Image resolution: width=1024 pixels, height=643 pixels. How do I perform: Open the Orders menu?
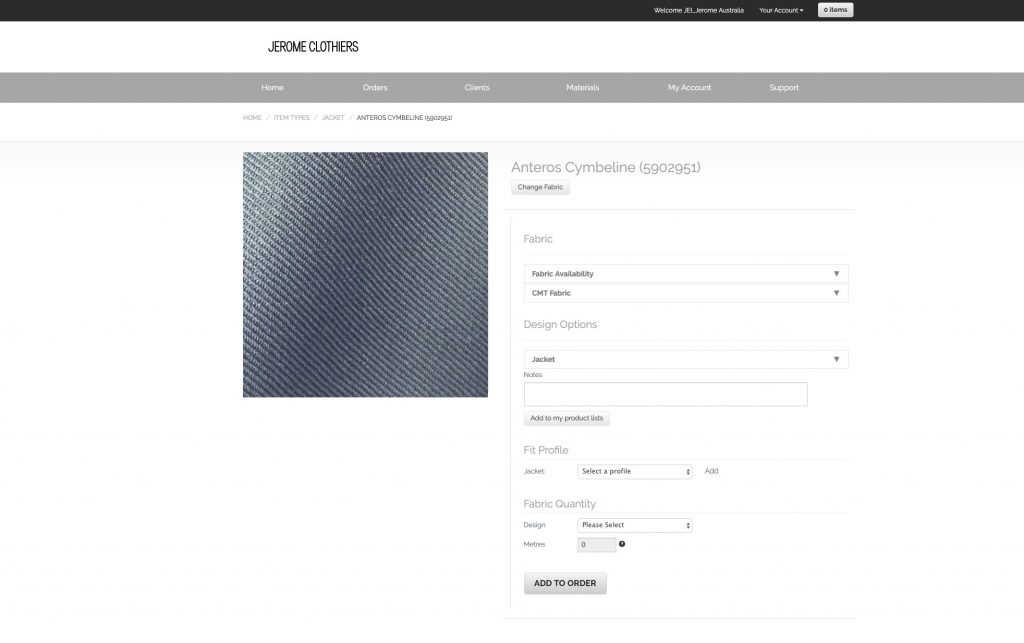coord(375,88)
